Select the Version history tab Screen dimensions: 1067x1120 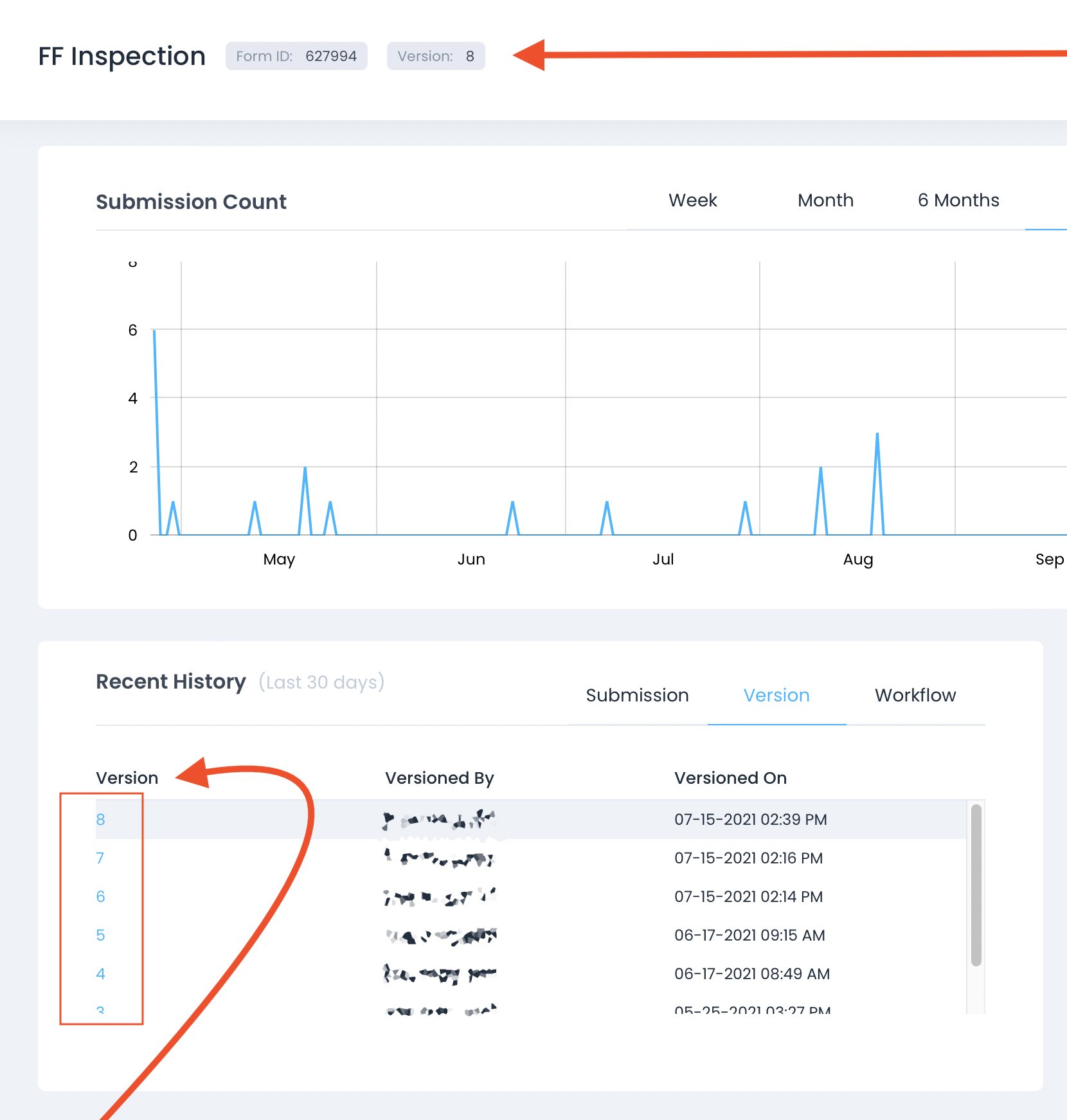[x=776, y=696]
